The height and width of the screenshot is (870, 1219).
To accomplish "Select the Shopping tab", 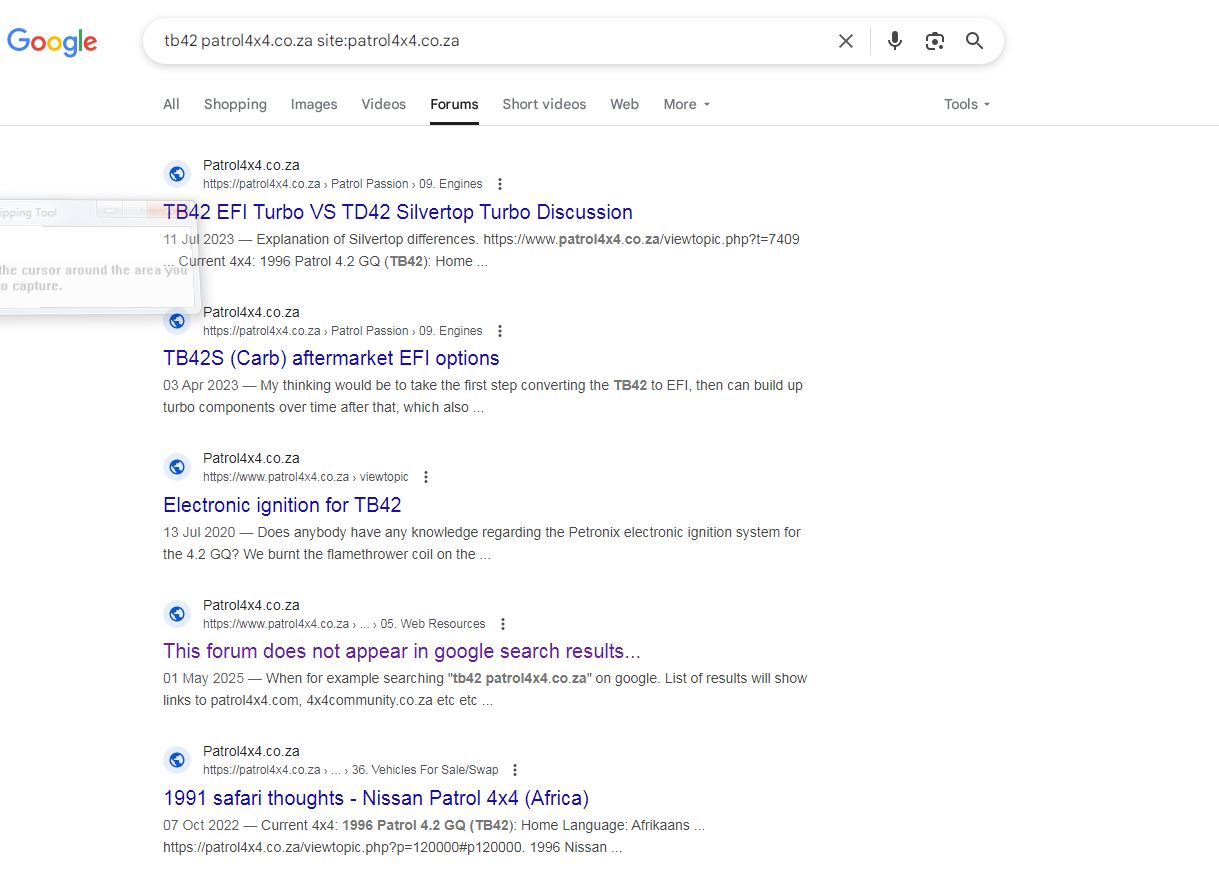I will 235,104.
